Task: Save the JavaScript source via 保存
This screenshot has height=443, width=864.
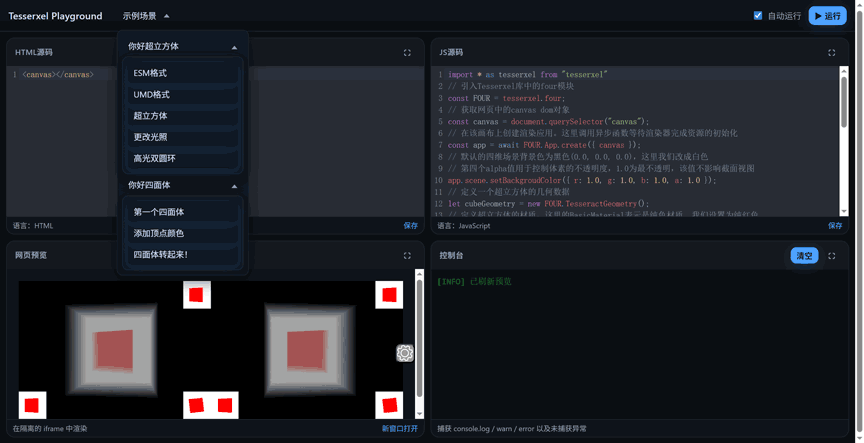Action: click(835, 225)
